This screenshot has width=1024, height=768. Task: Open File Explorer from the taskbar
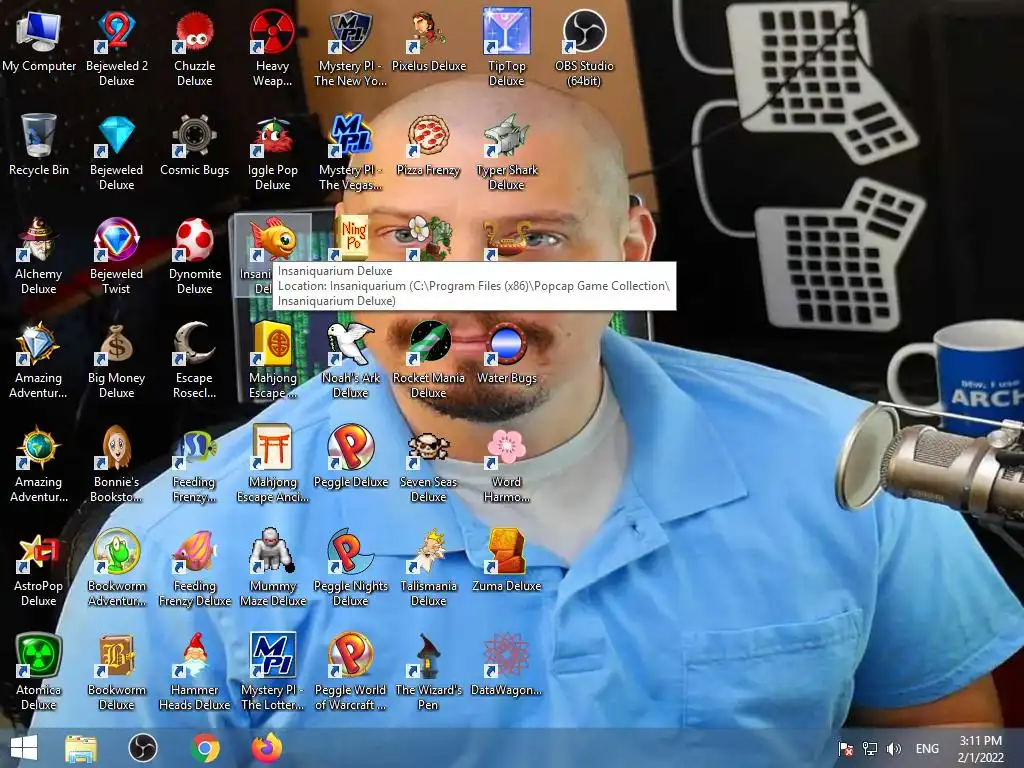(80, 748)
